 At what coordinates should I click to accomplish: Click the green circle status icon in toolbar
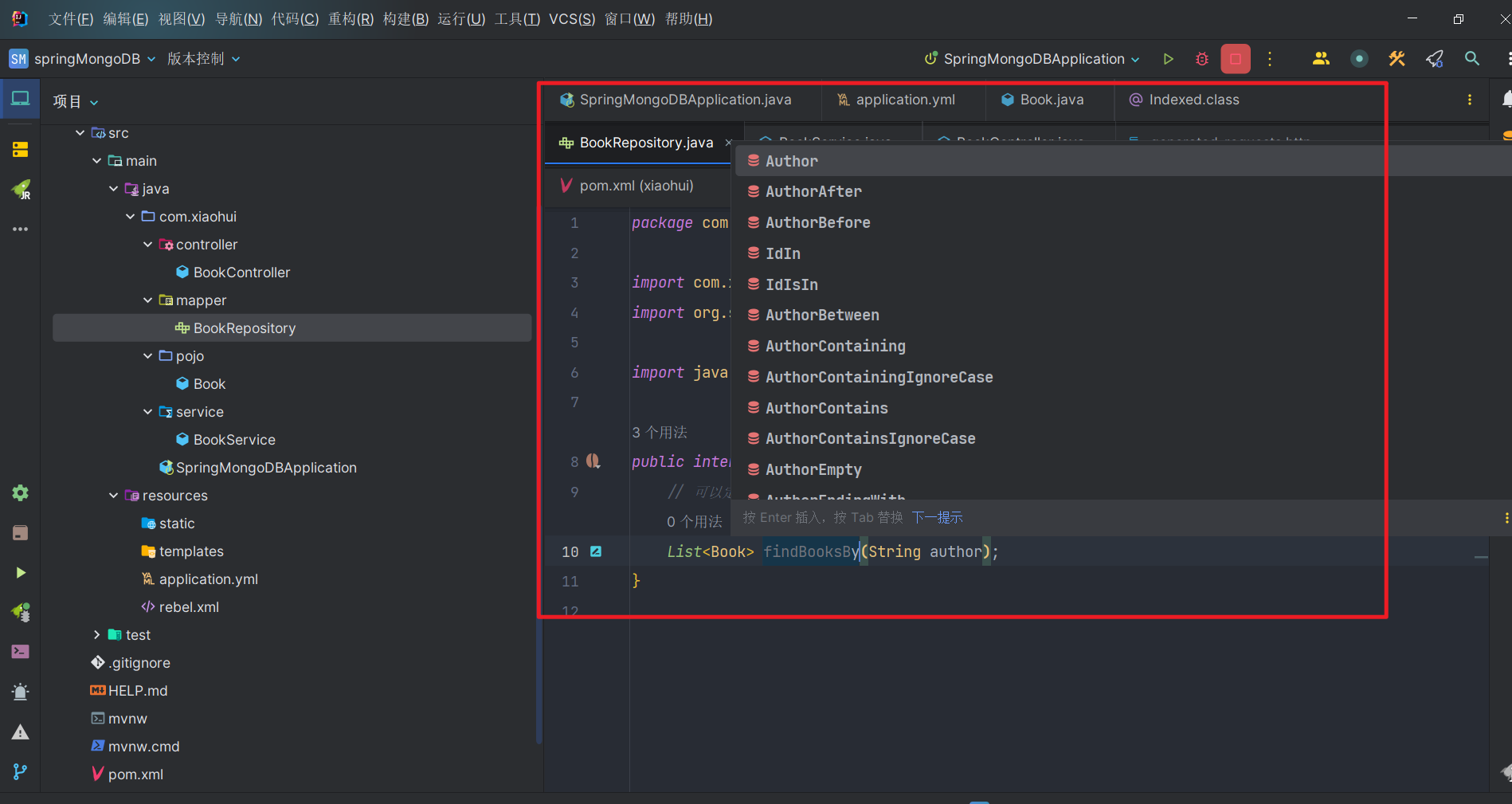(1359, 59)
